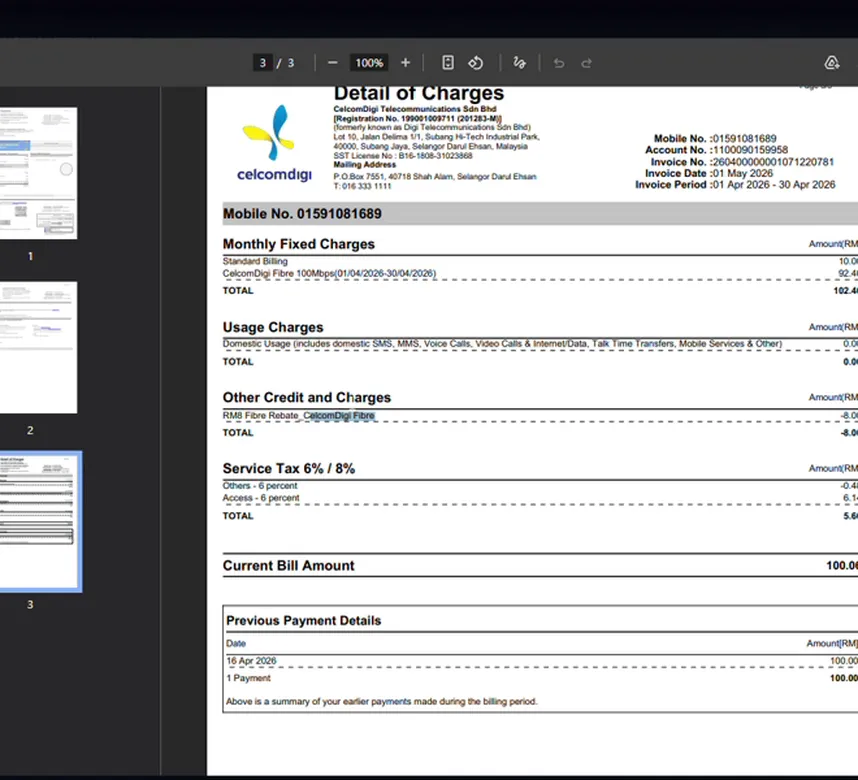The width and height of the screenshot is (858, 780).
Task: Click the "Monthly Fixed Charges" heading
Action: pos(299,244)
